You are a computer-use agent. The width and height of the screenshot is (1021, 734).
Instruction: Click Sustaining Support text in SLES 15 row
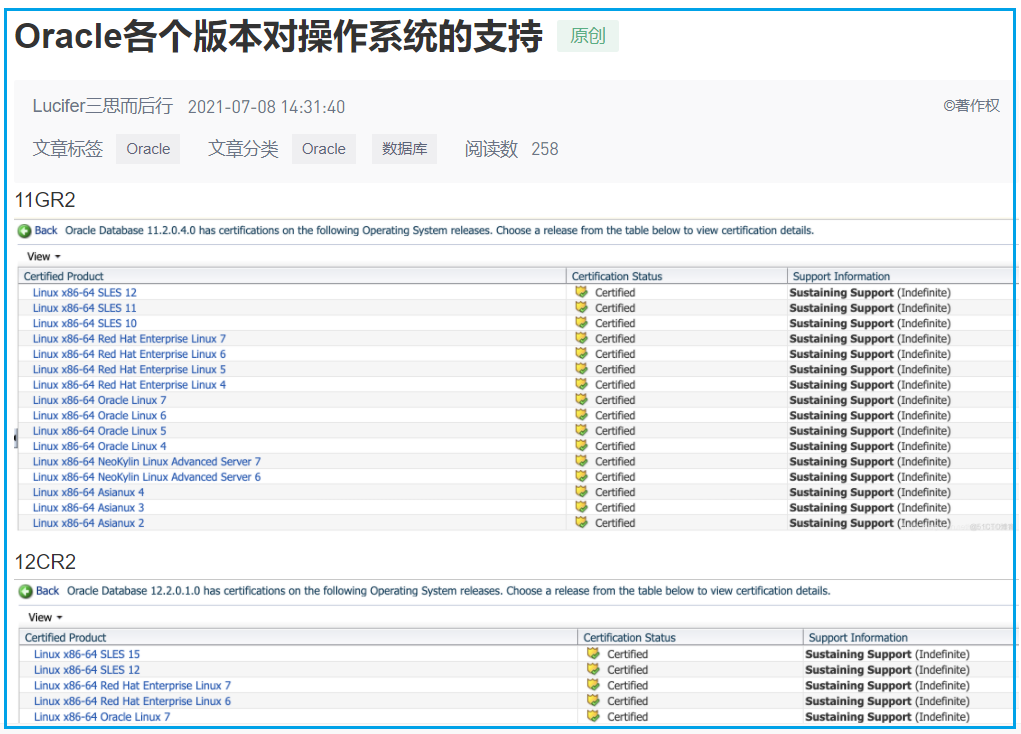(x=858, y=654)
